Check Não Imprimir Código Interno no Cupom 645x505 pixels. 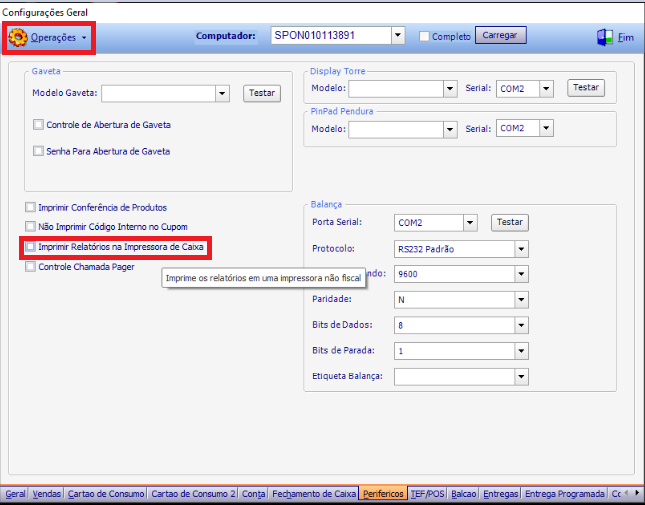30,226
